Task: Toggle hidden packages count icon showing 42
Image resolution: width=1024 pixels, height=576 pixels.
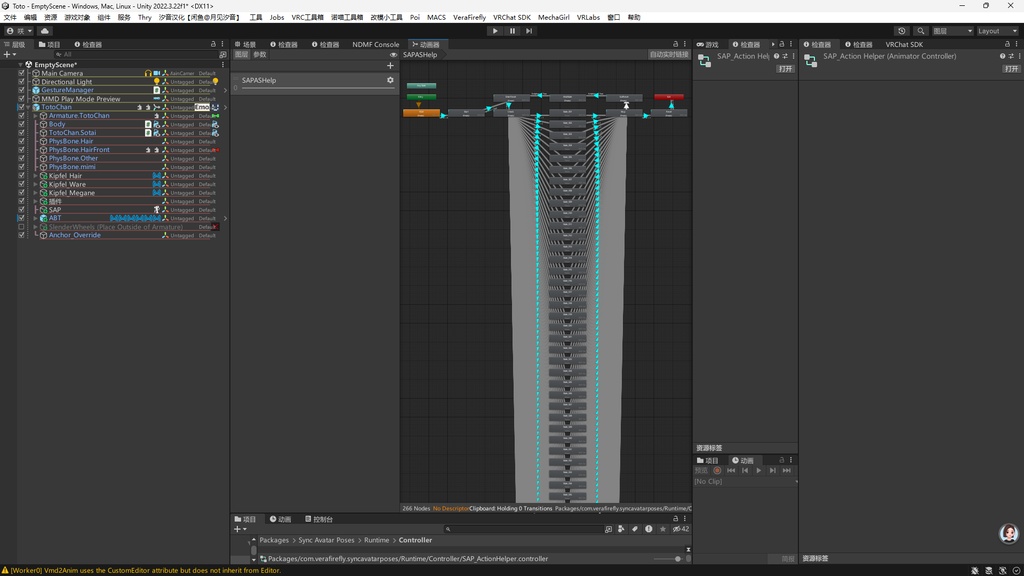Action: click(680, 529)
